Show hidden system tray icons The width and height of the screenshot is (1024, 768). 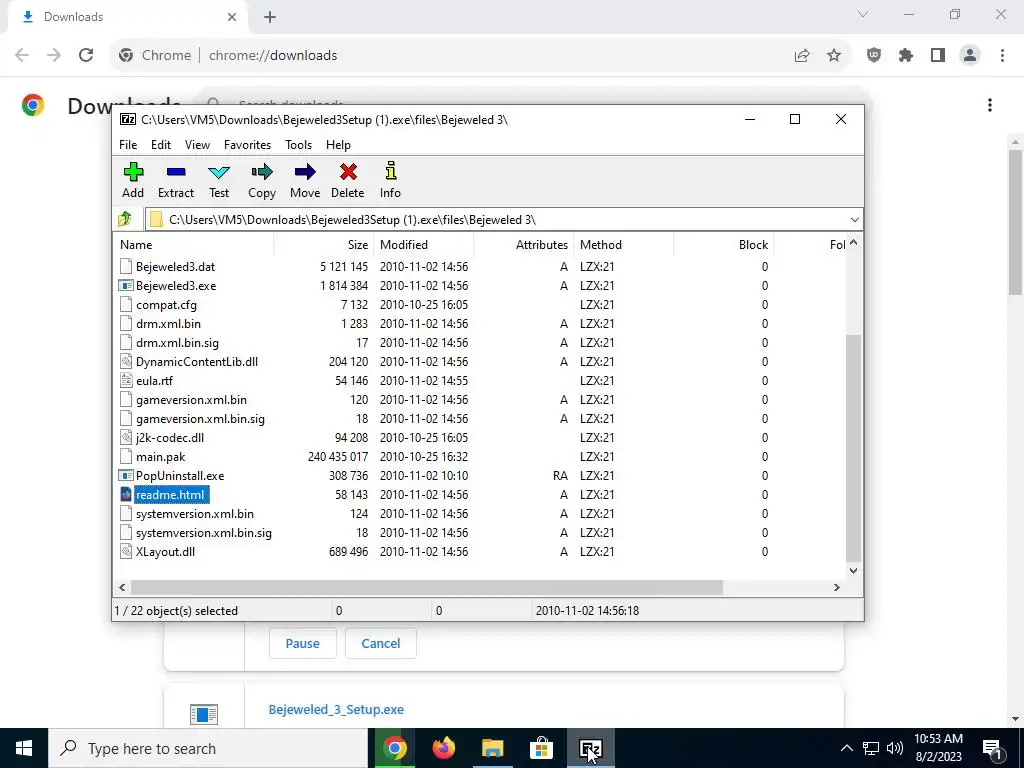[x=846, y=748]
